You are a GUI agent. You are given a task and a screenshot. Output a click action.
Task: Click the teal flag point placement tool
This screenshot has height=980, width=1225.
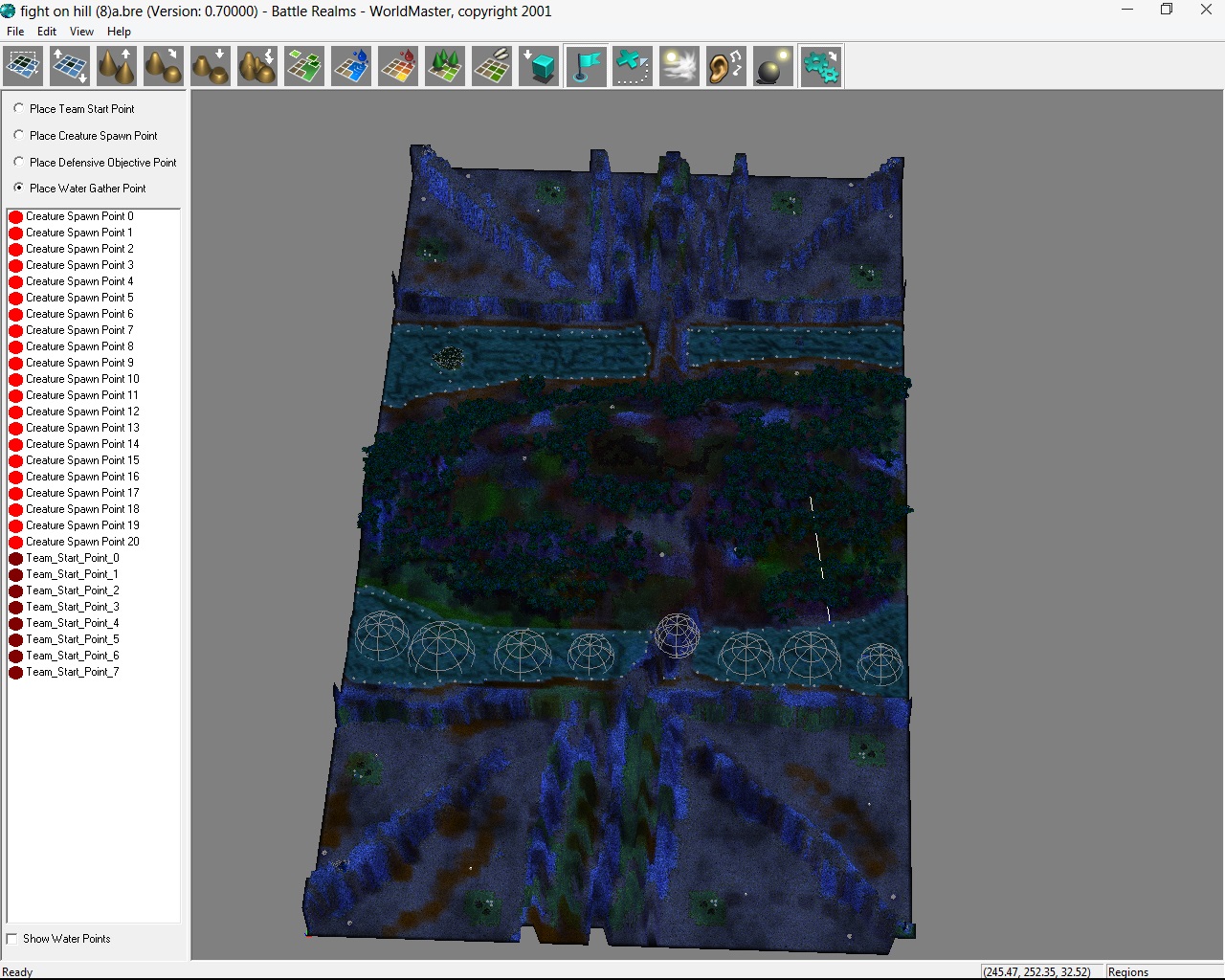point(586,66)
